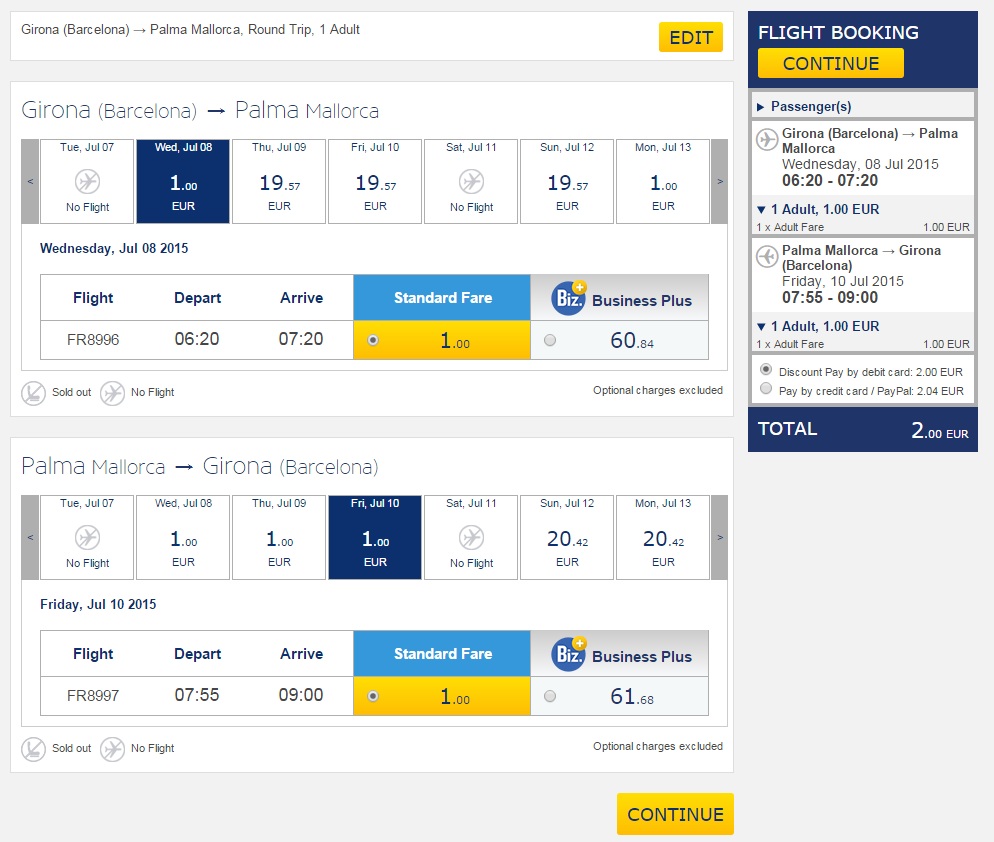Select Business Plus 60.84 fare radio
Viewport: 994px width, 842px height.
pyautogui.click(x=550, y=340)
